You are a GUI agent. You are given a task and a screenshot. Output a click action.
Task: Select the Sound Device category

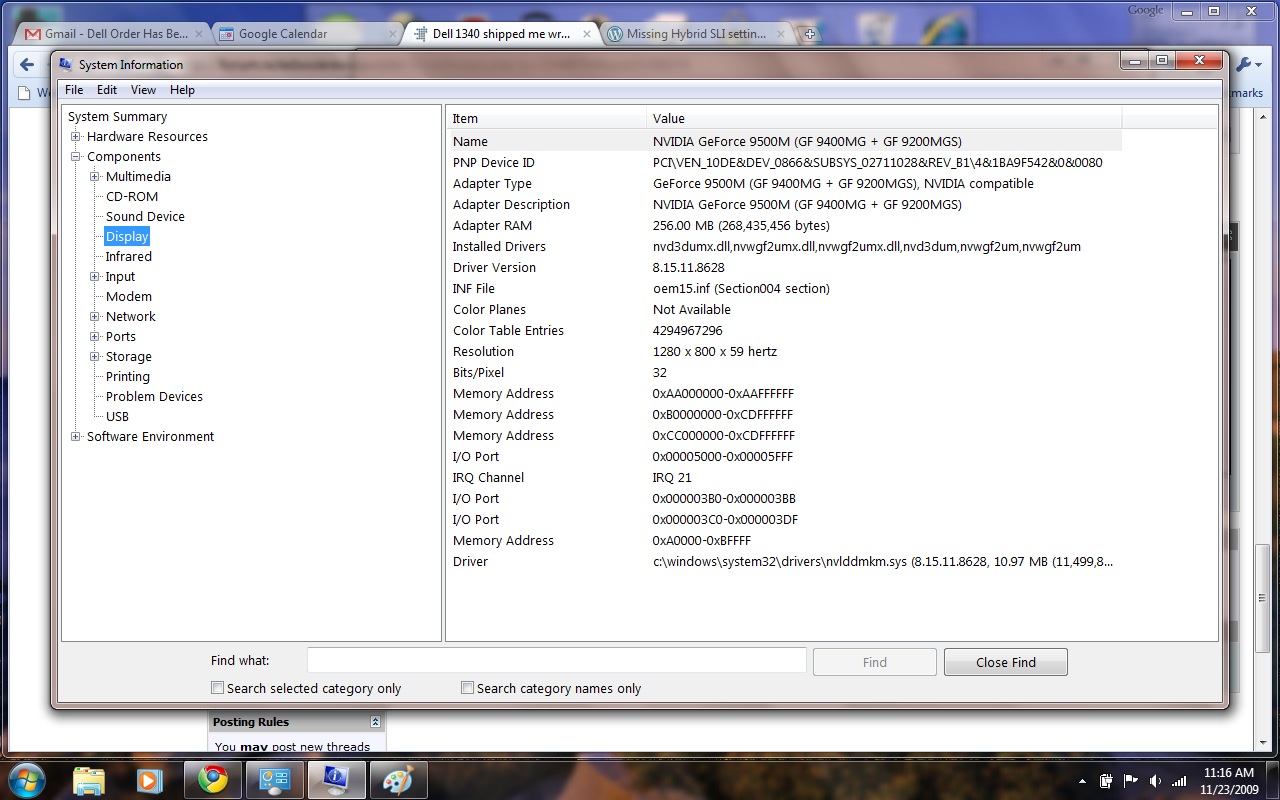(145, 216)
